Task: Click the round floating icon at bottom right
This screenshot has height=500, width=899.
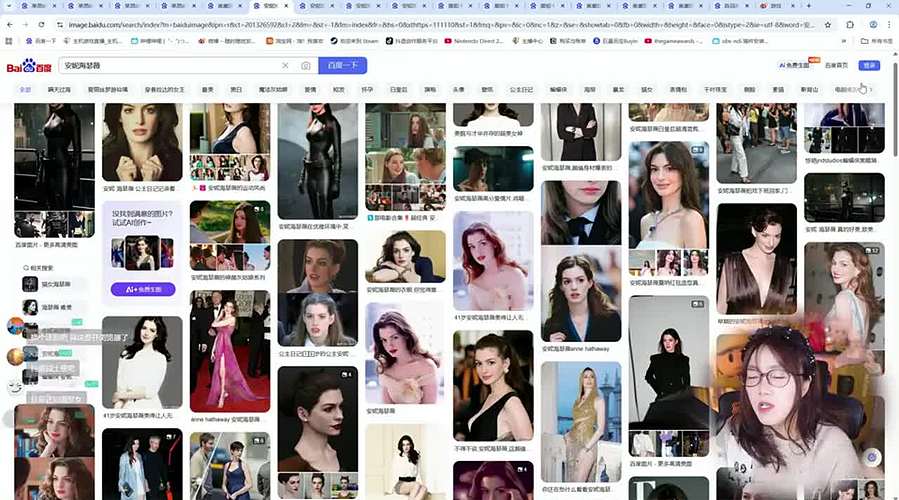Action: 872,457
